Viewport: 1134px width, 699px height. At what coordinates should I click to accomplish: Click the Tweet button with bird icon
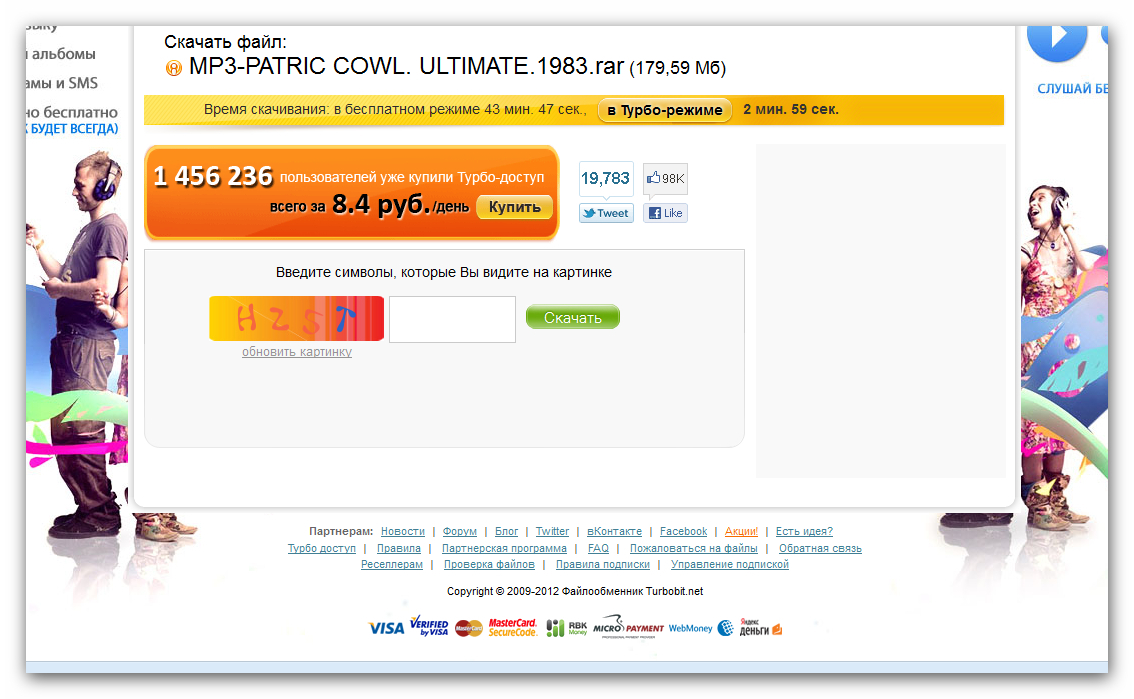point(606,213)
